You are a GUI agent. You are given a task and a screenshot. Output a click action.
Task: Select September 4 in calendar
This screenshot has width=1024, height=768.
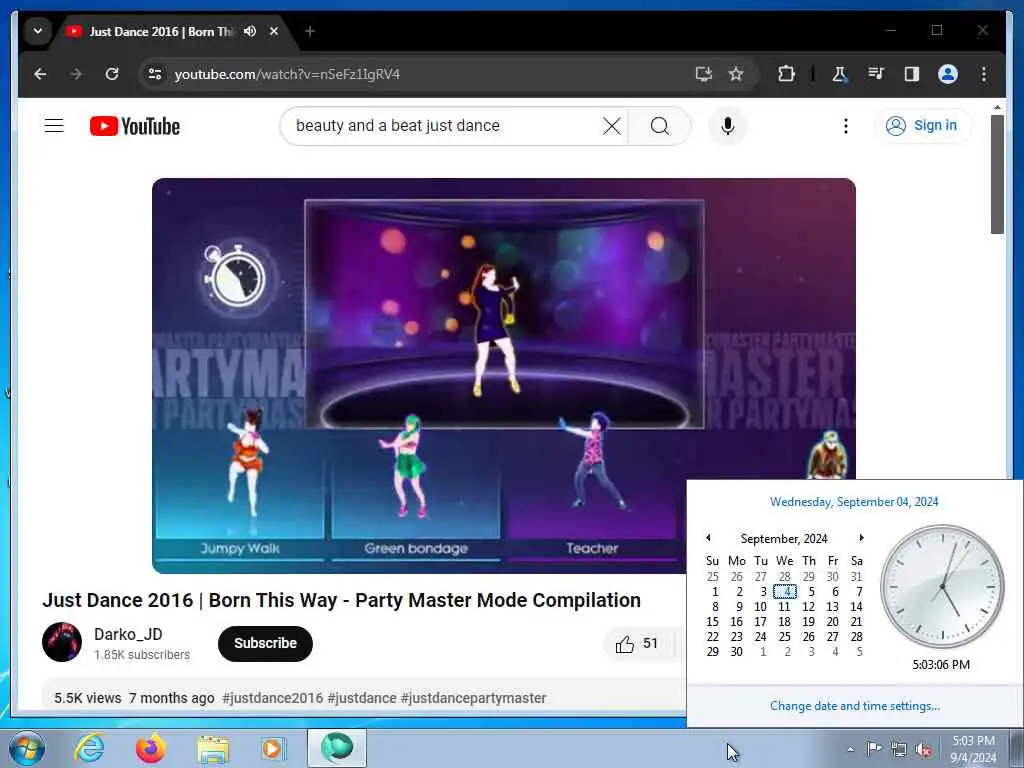(786, 592)
